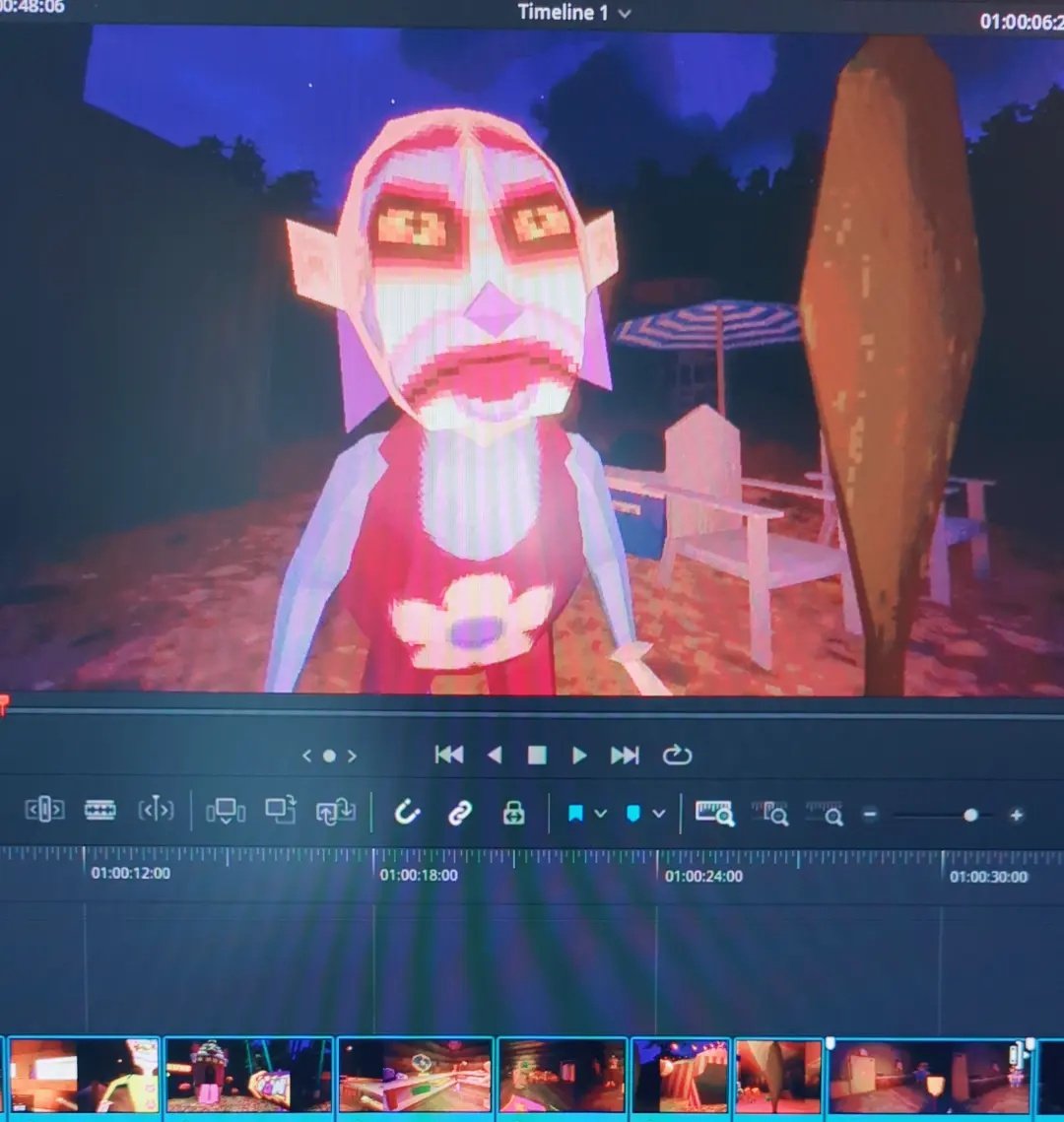Add a blue flag

click(575, 814)
